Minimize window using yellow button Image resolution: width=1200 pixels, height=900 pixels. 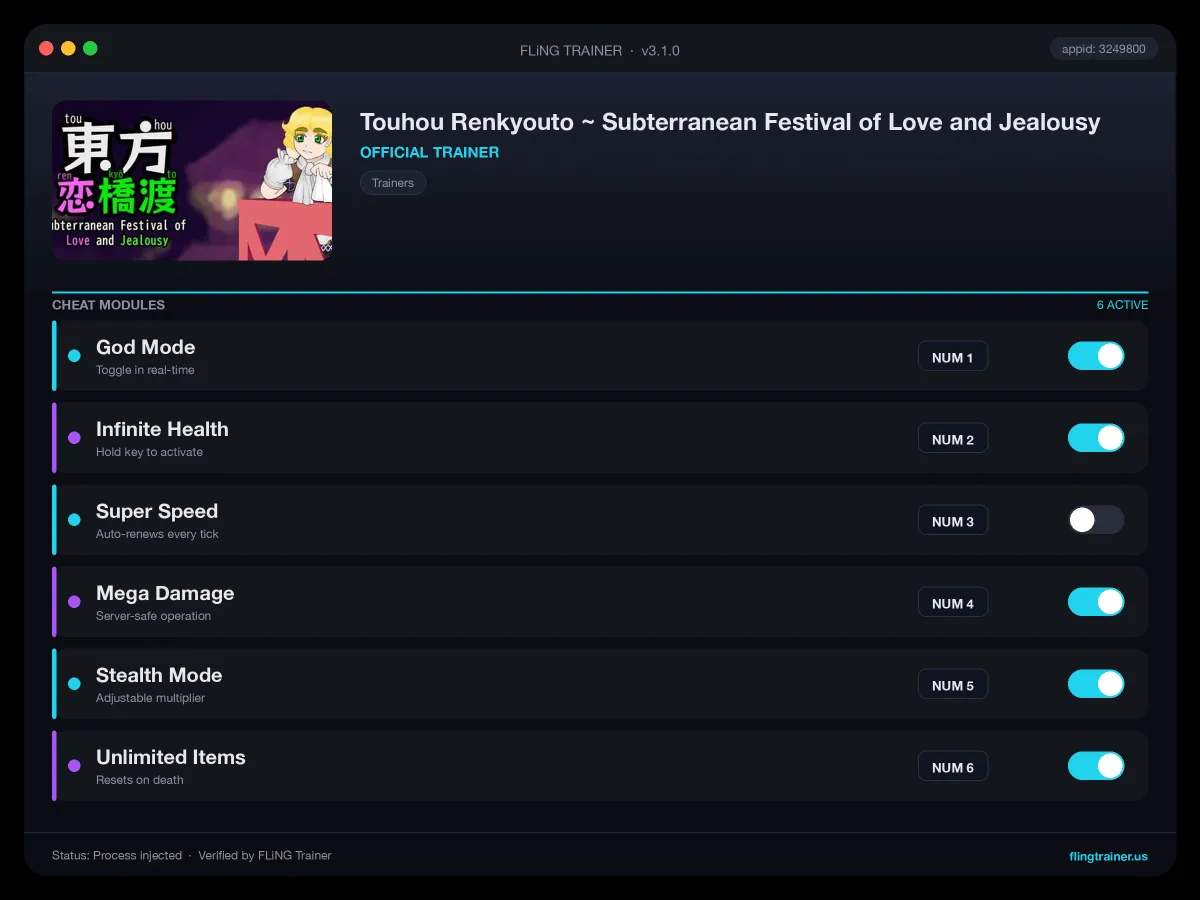(x=68, y=48)
